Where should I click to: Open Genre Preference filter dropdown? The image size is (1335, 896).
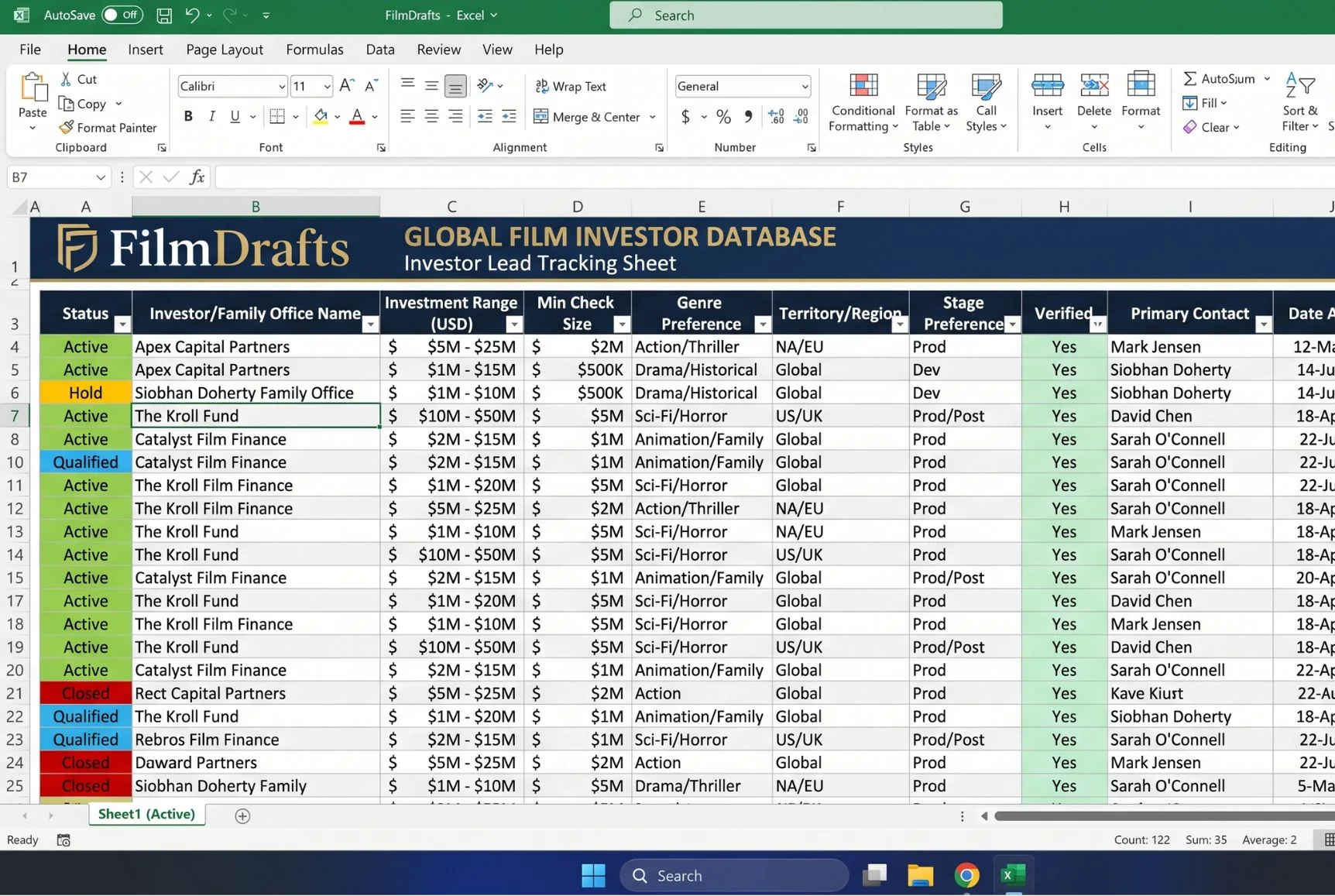[x=763, y=324]
